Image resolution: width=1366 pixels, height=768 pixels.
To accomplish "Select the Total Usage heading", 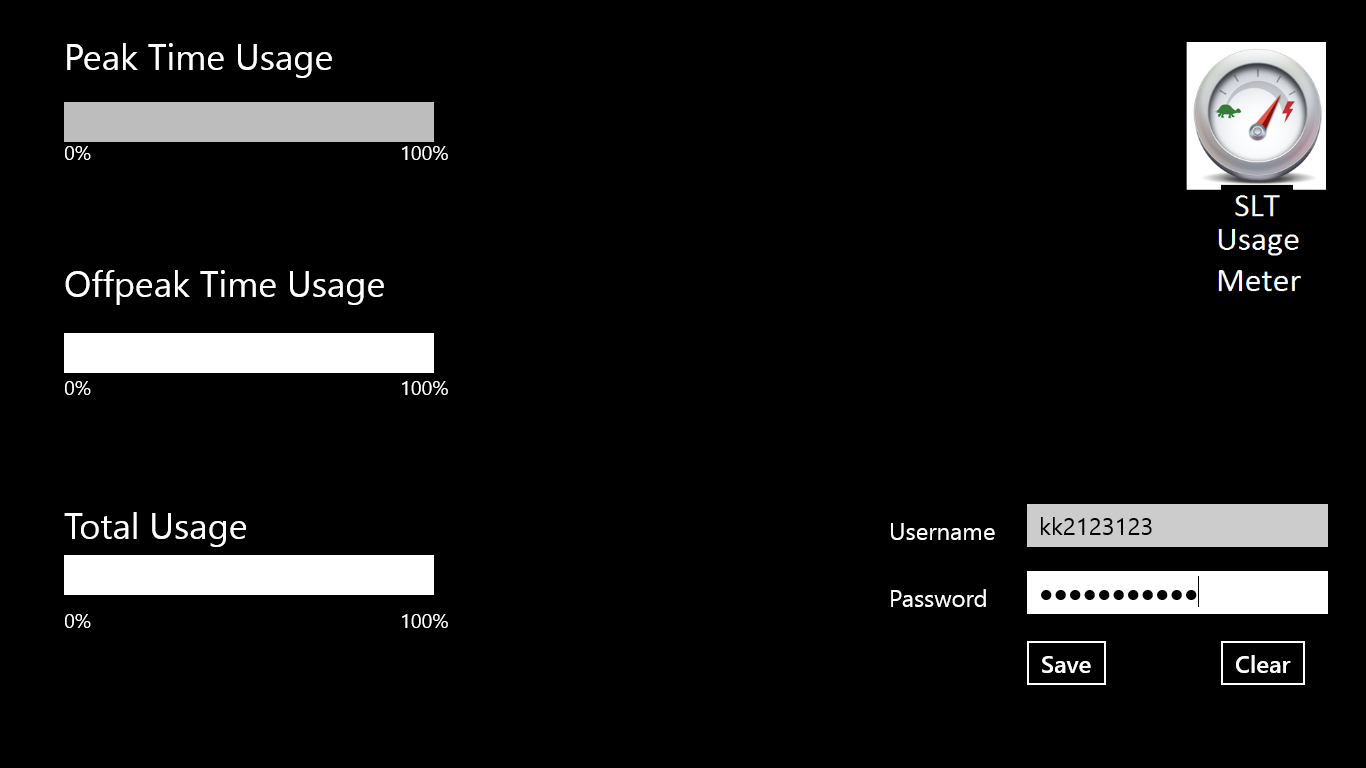I will click(x=155, y=527).
